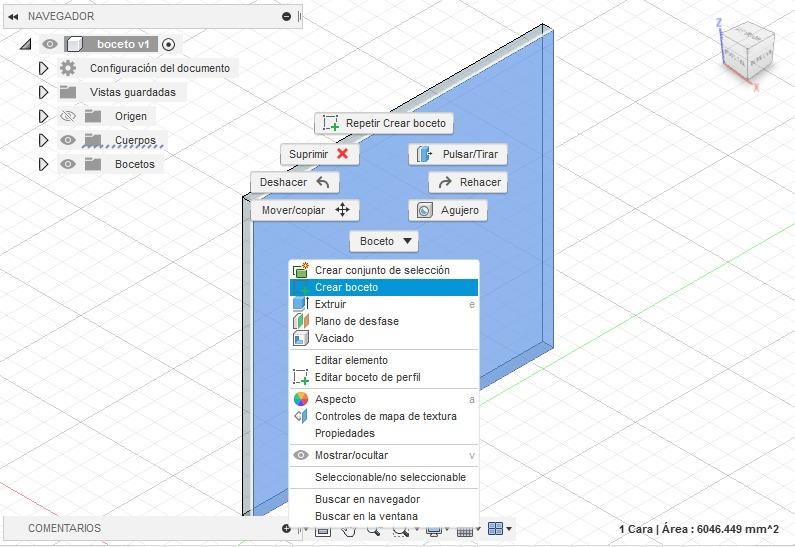Viewport: 795px width, 547px height.
Task: Activate boceto v1 with its radio button
Action: pyautogui.click(x=169, y=45)
